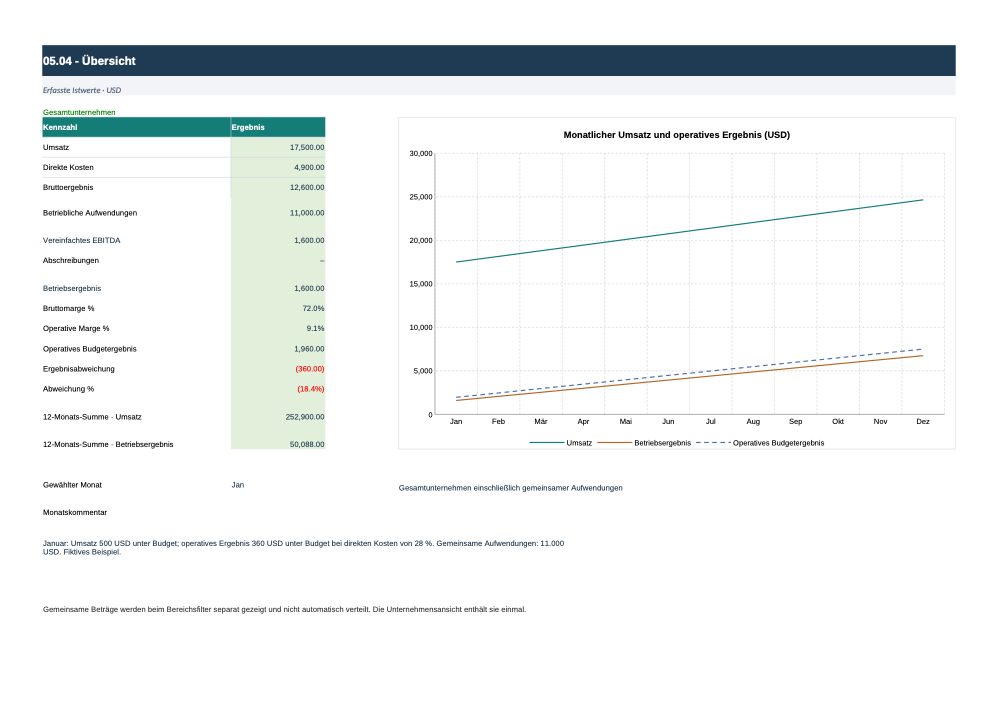Select the "Erfasste Istwerte · USD" subtitle
Image resolution: width=1000 pixels, height=707 pixels.
82,91
